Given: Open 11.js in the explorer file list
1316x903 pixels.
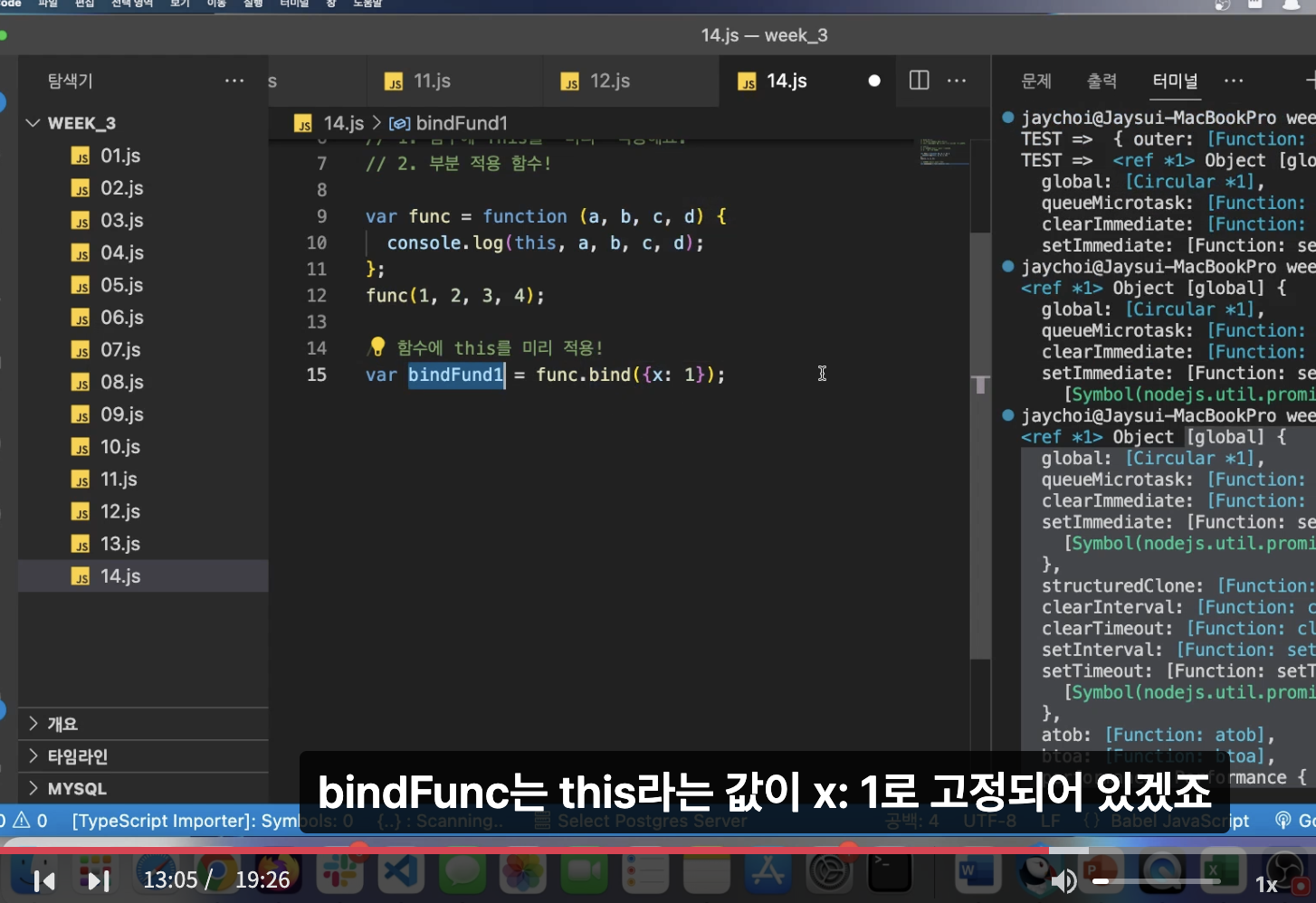Looking at the screenshot, I should click(x=143, y=480).
